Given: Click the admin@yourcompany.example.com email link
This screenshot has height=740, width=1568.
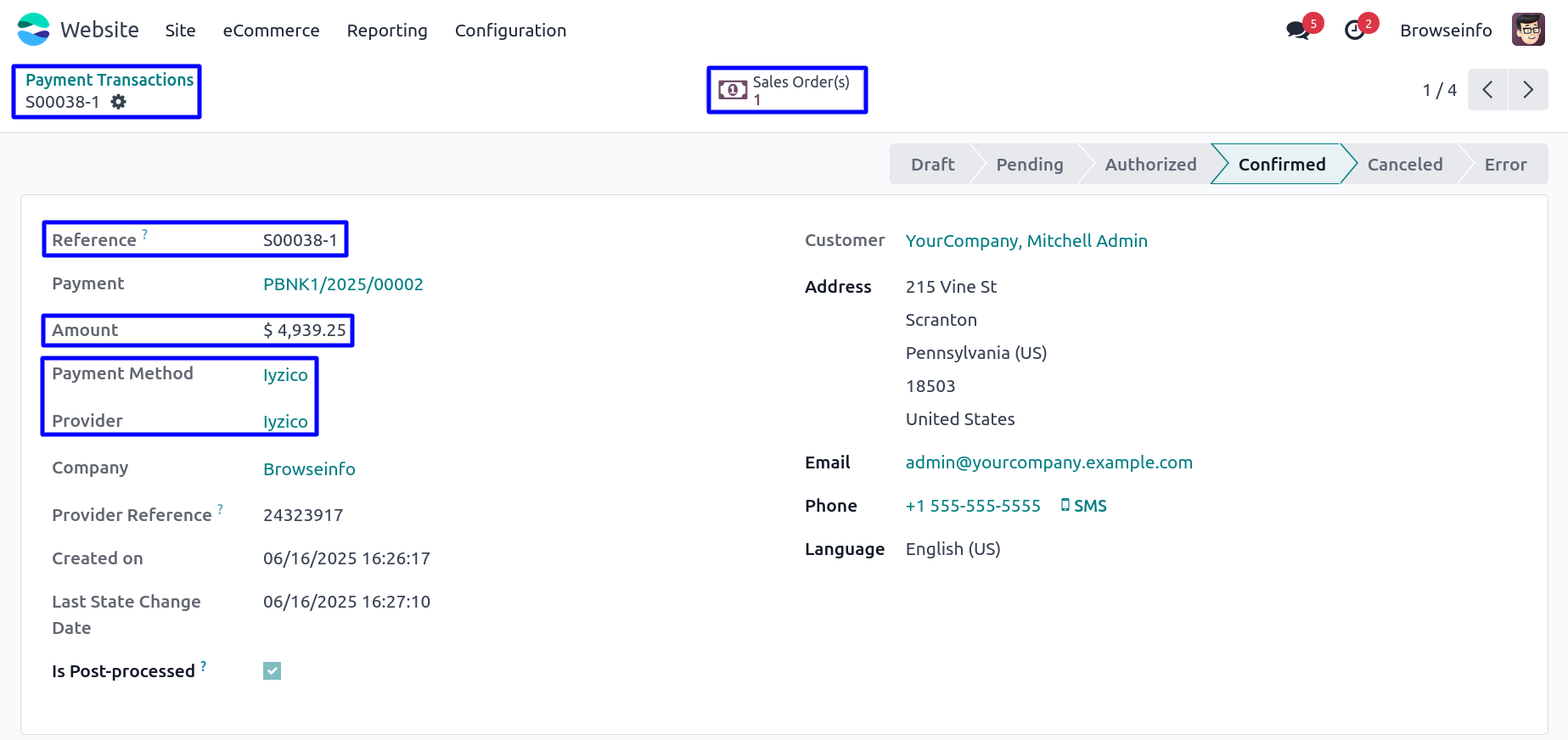Looking at the screenshot, I should click(x=1048, y=462).
